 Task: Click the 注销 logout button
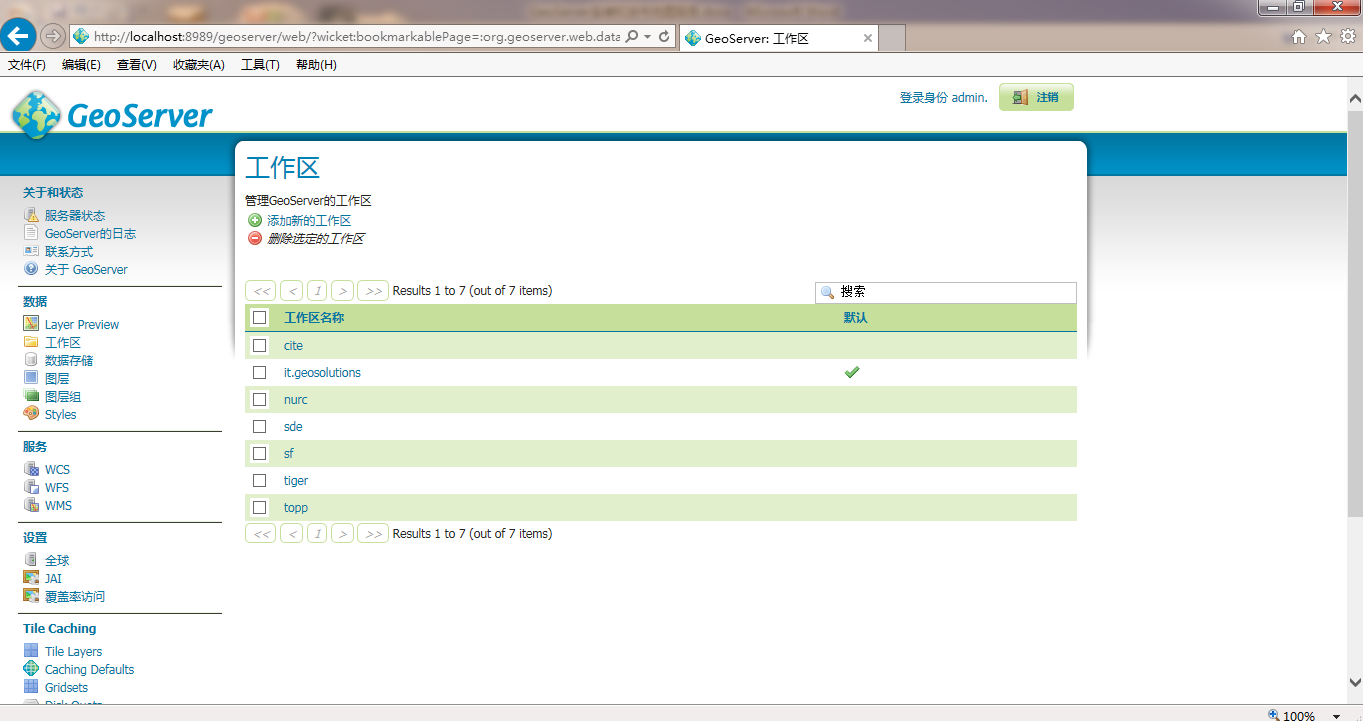click(1036, 97)
